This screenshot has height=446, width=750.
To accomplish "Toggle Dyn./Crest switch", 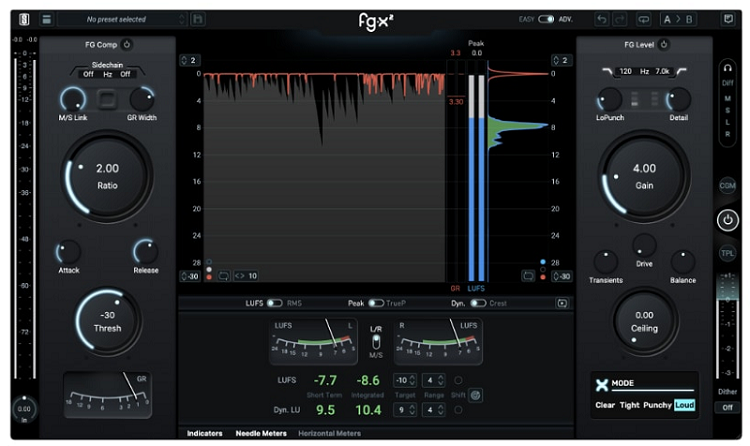I will click(478, 303).
